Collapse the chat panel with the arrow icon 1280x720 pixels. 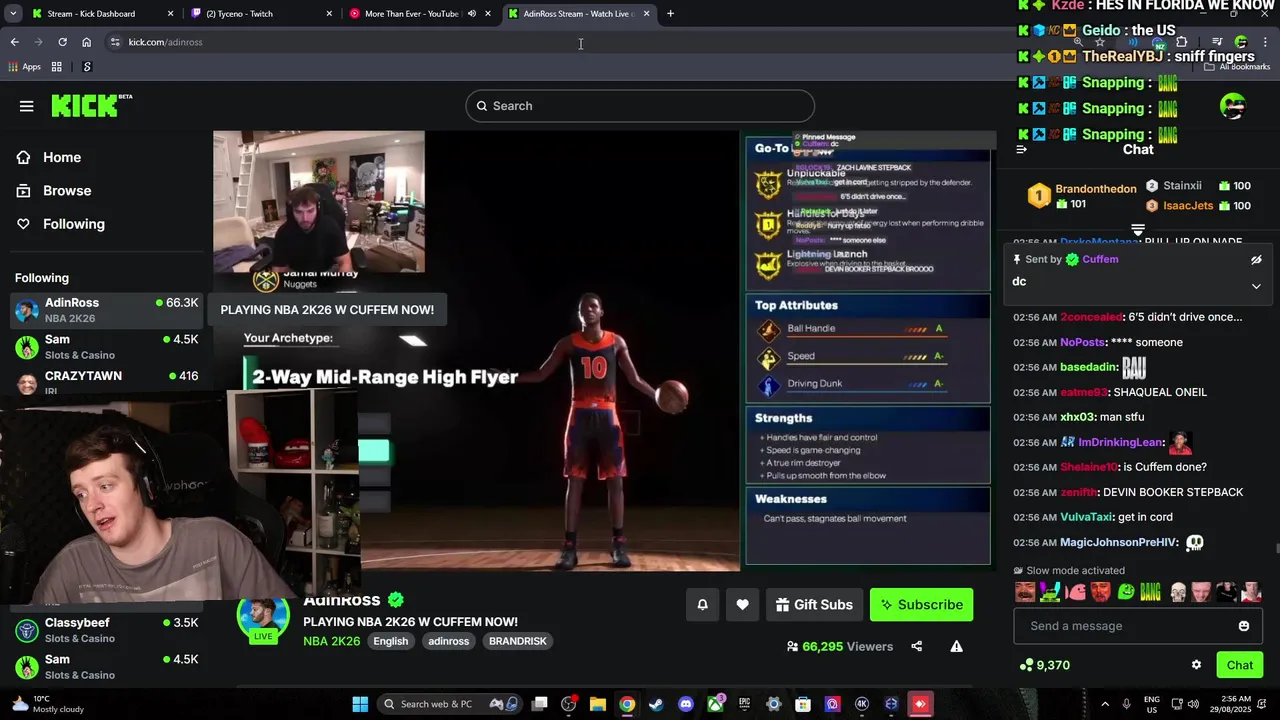(1021, 149)
